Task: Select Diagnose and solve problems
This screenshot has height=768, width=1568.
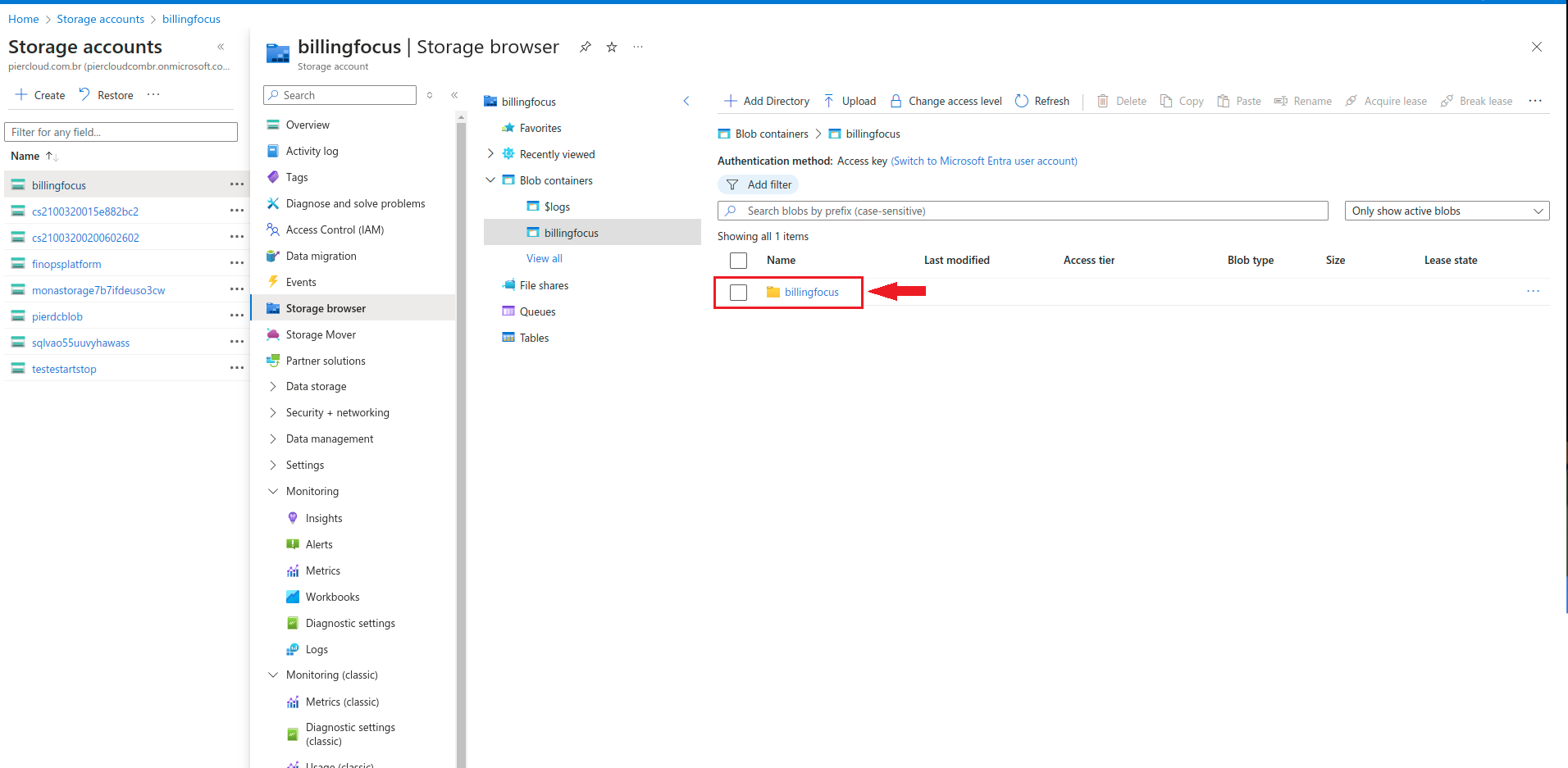Action: [x=355, y=203]
